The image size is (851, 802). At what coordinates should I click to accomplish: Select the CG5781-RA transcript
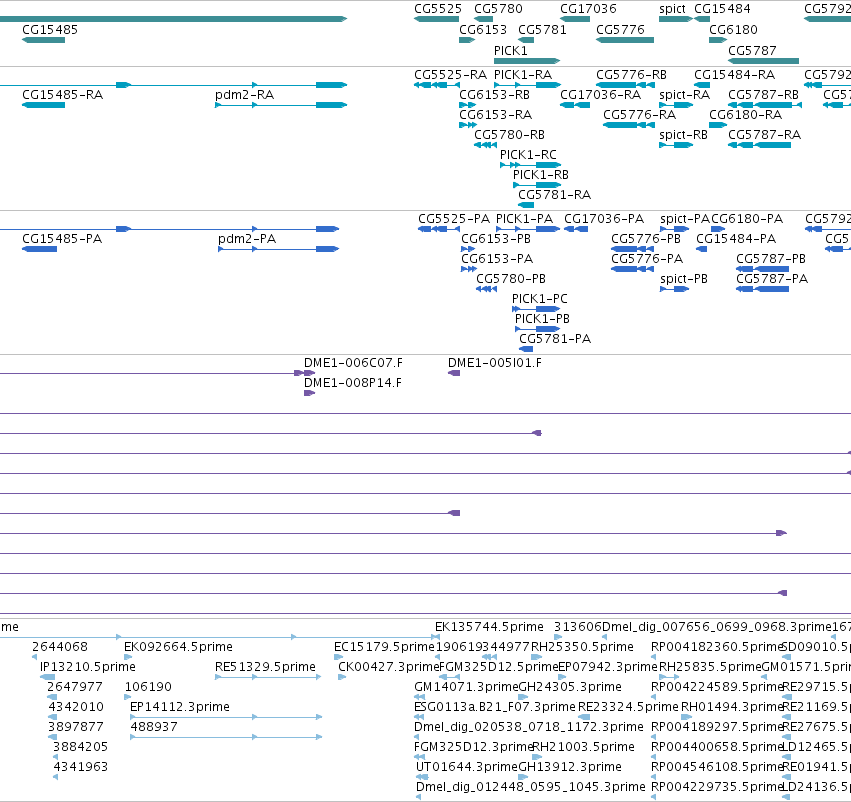526,205
